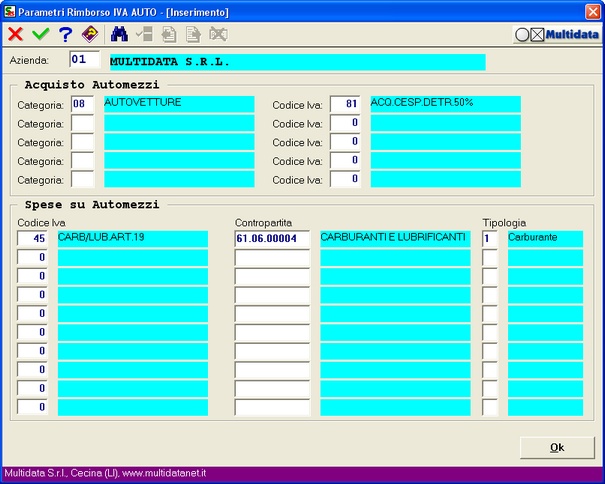
Task: Open help via blue question mark
Action: pos(65,34)
